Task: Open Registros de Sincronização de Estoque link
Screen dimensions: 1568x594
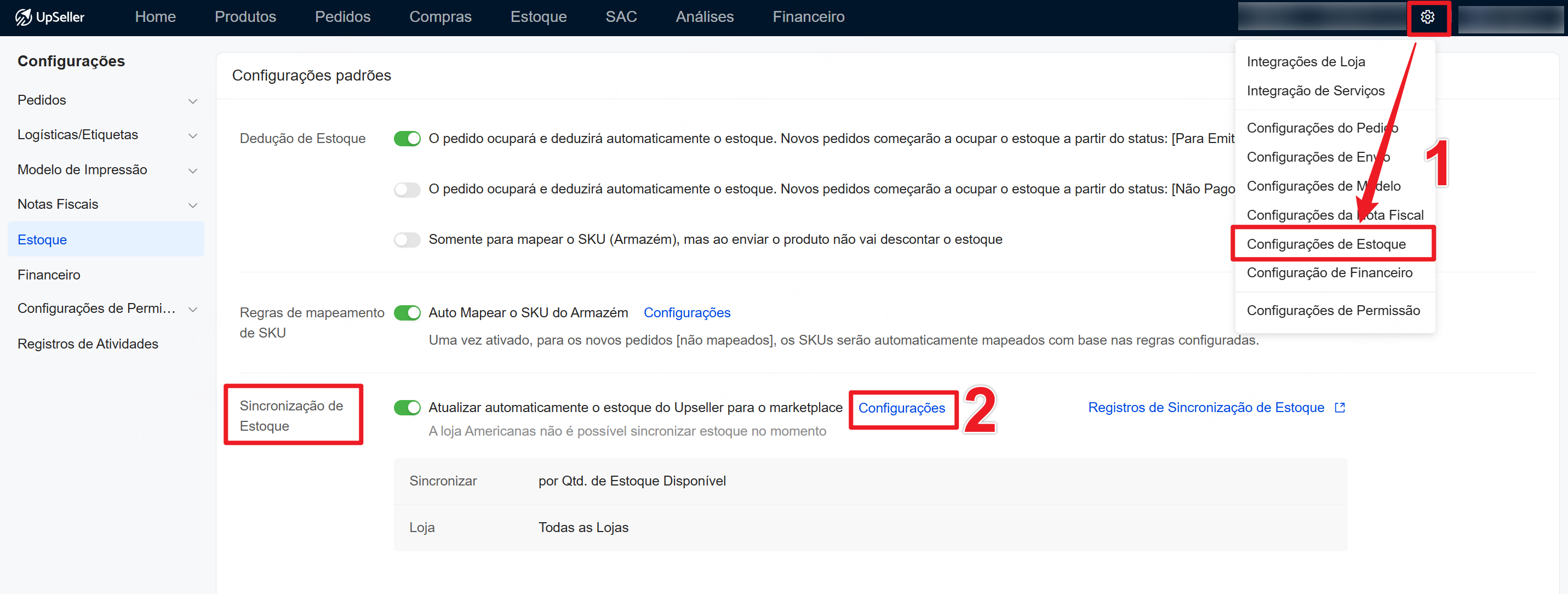Action: [1205, 408]
